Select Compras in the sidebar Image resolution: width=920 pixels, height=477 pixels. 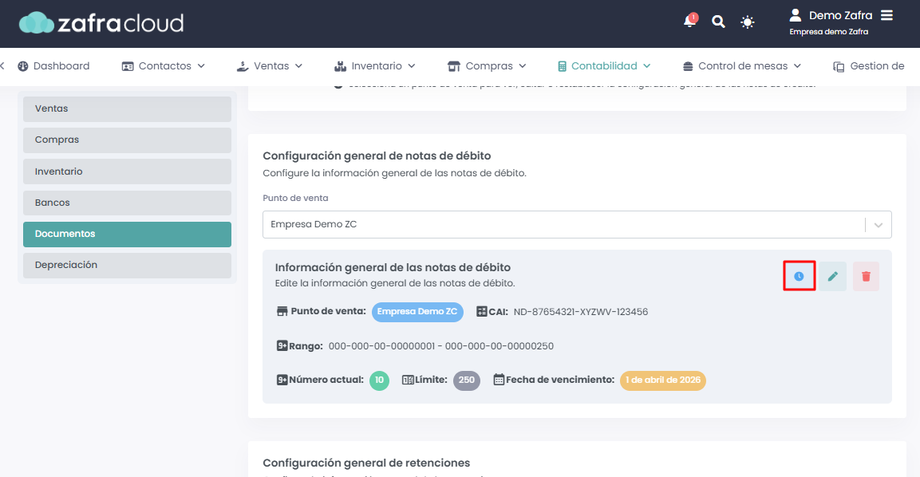127,140
